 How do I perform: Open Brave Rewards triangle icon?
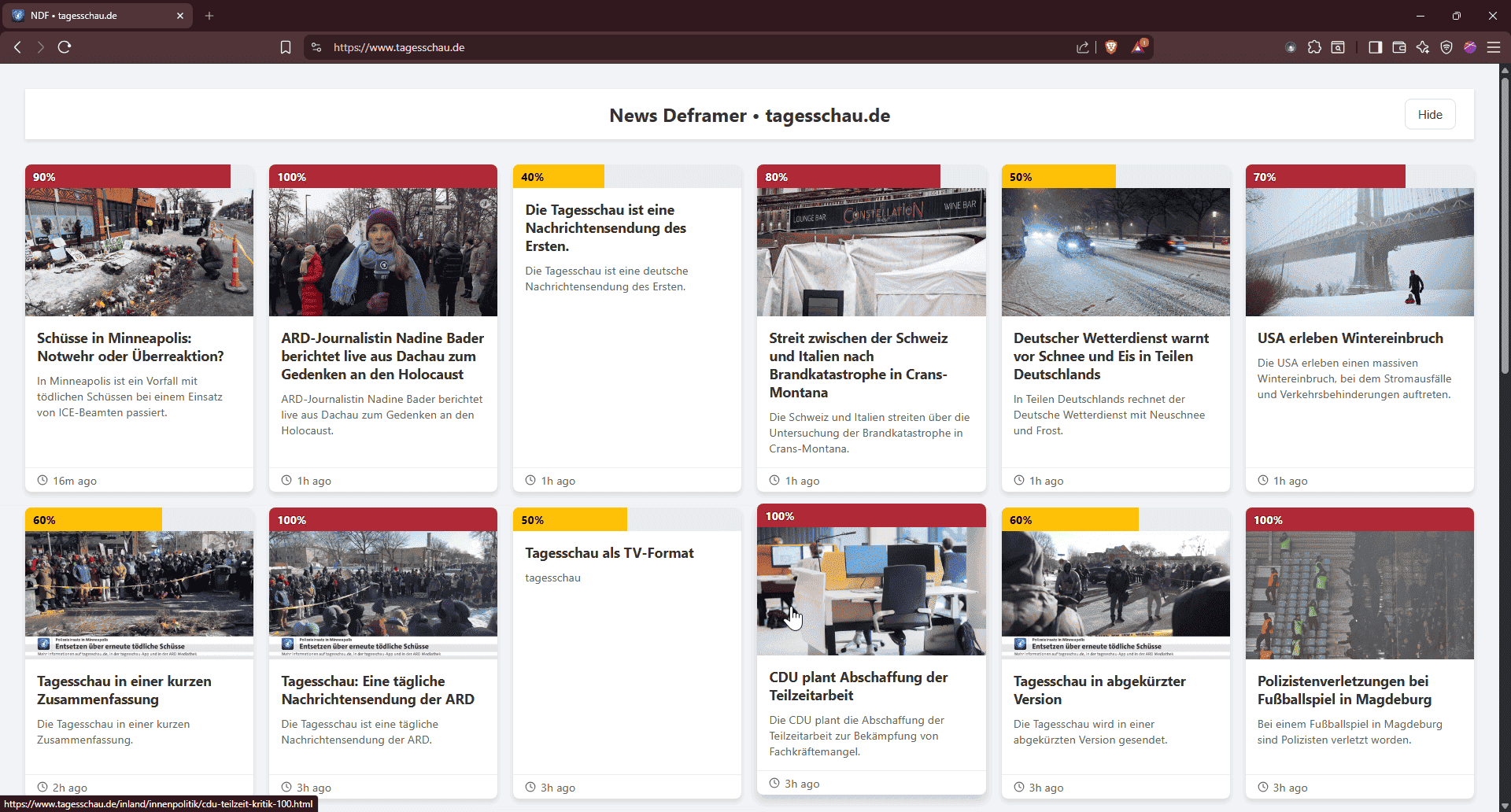(1139, 47)
